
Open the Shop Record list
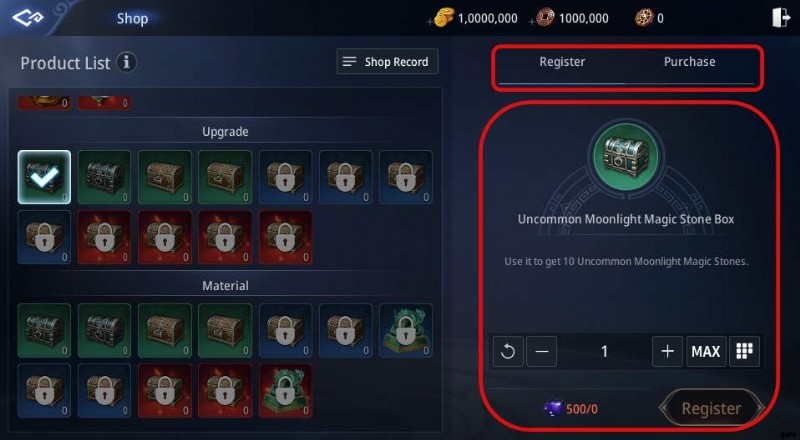pyautogui.click(x=387, y=62)
